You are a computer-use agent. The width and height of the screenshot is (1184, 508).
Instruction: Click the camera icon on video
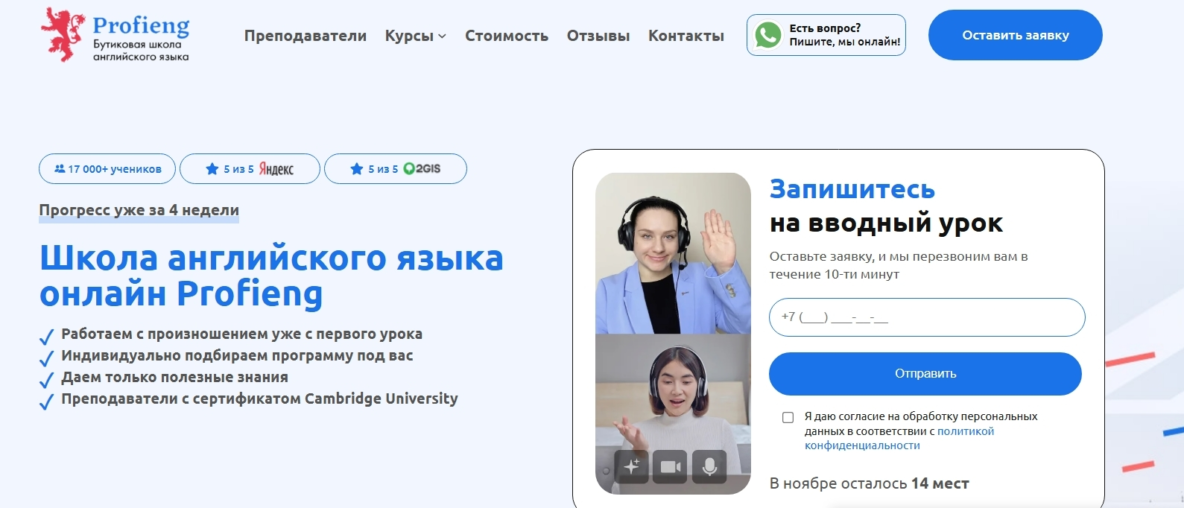pyautogui.click(x=670, y=466)
